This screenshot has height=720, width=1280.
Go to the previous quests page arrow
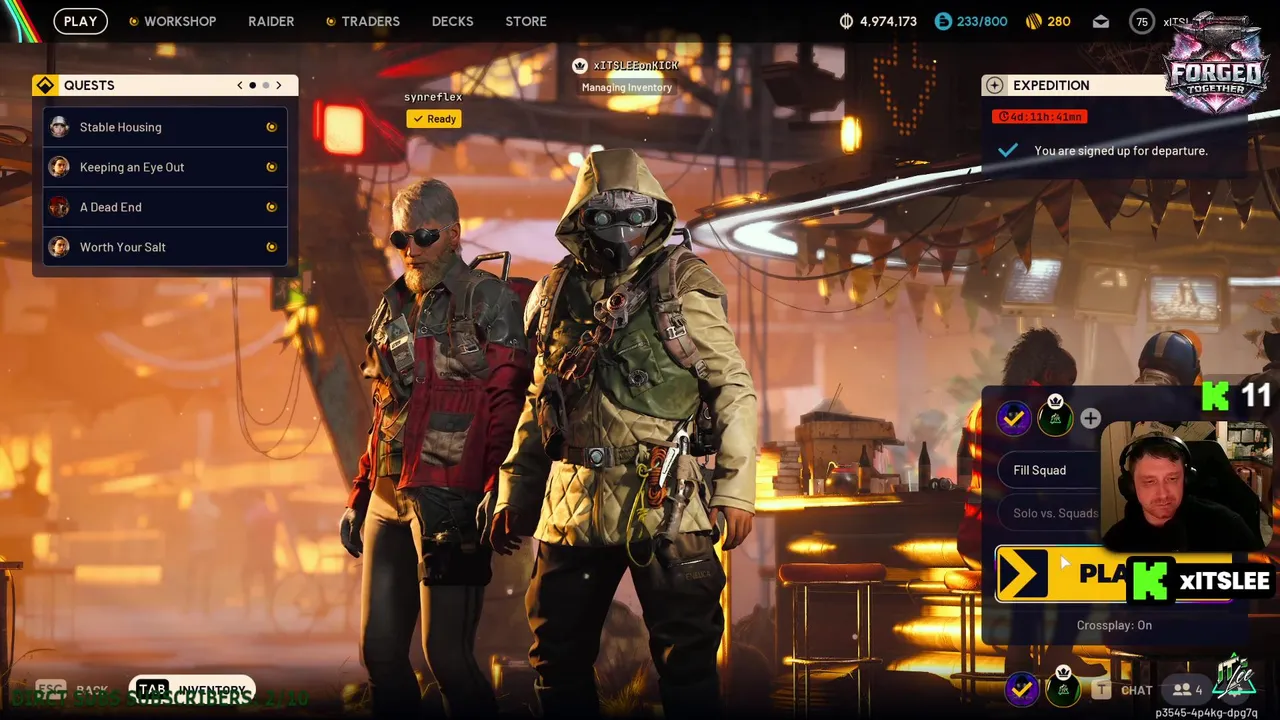(x=240, y=85)
